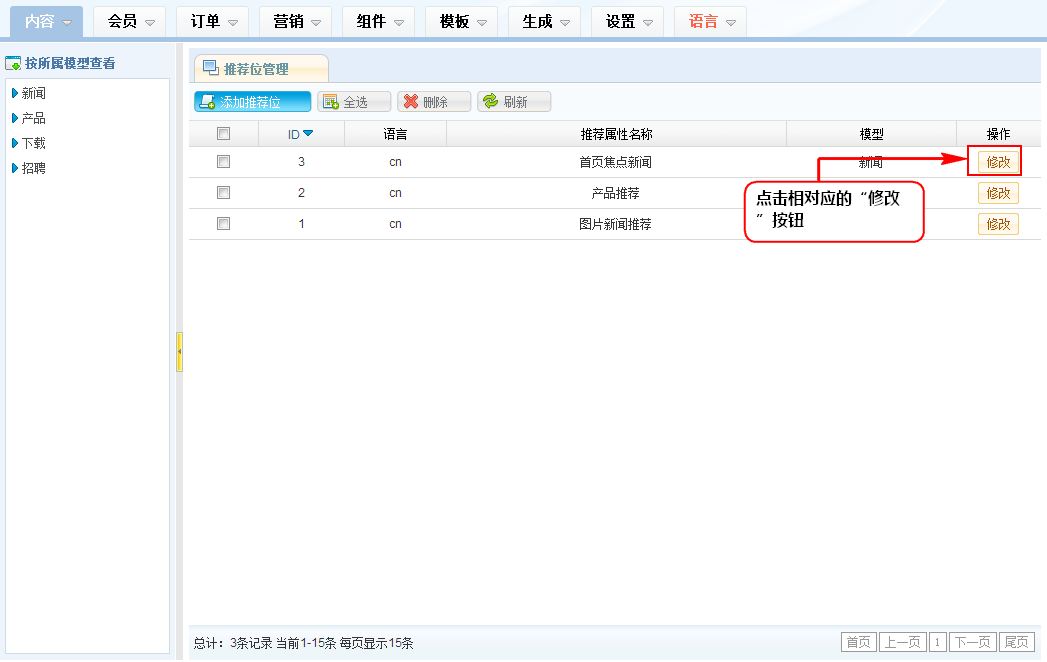The image size is (1047, 662).
Task: Check the box for 首页焦点新闻 row
Action: tap(224, 162)
